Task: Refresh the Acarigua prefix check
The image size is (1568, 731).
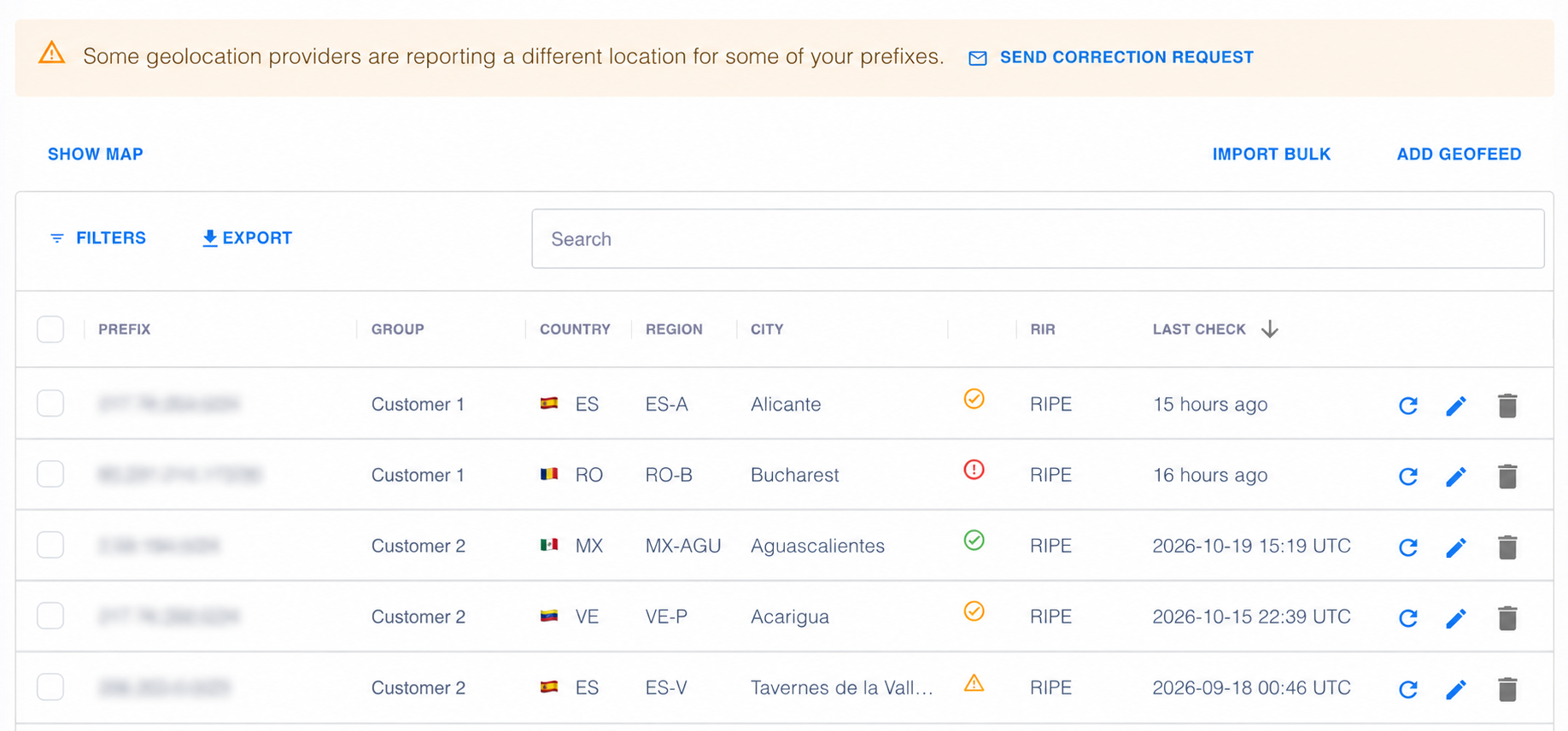Action: coord(1408,618)
